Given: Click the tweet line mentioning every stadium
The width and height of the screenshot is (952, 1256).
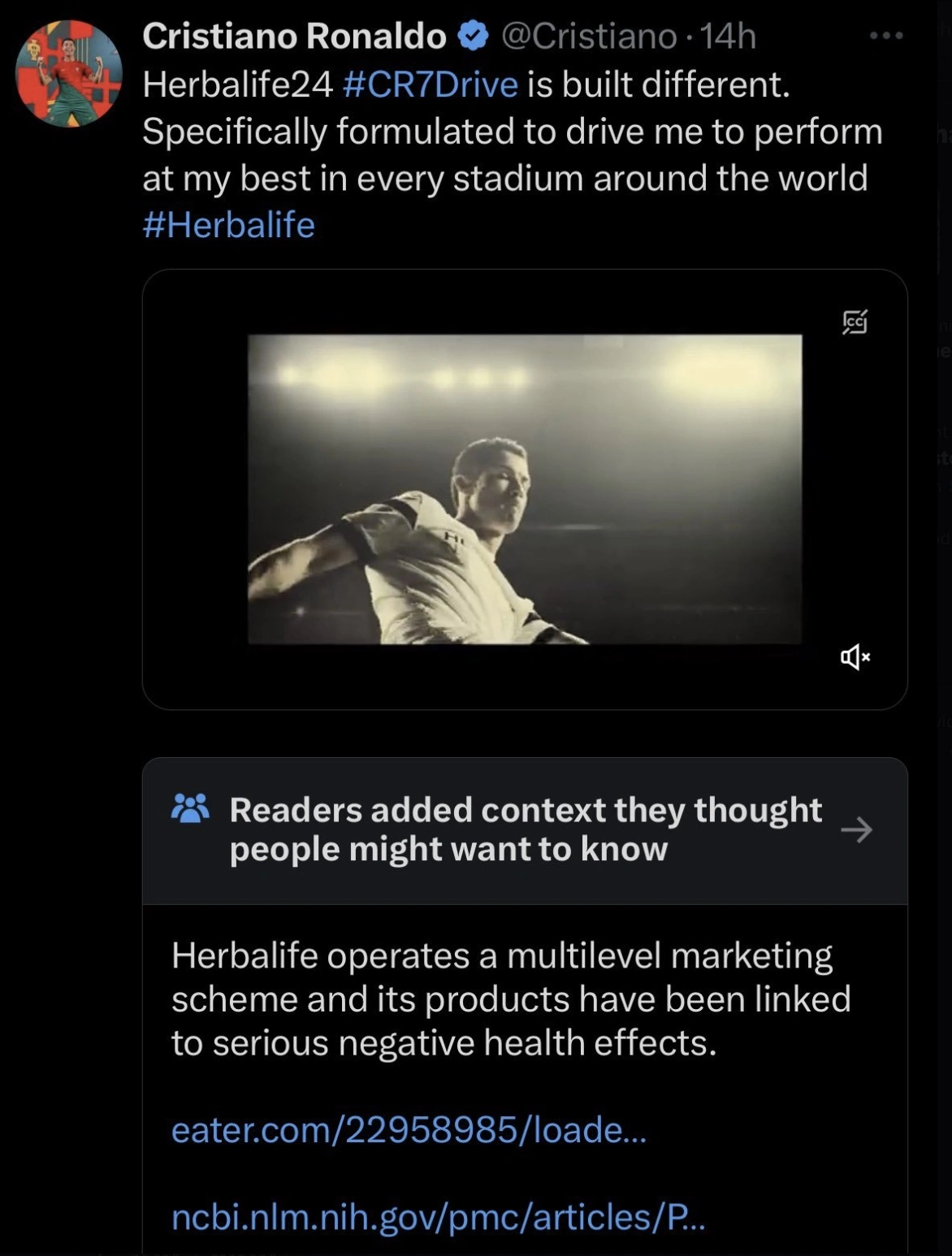Looking at the screenshot, I should [504, 178].
